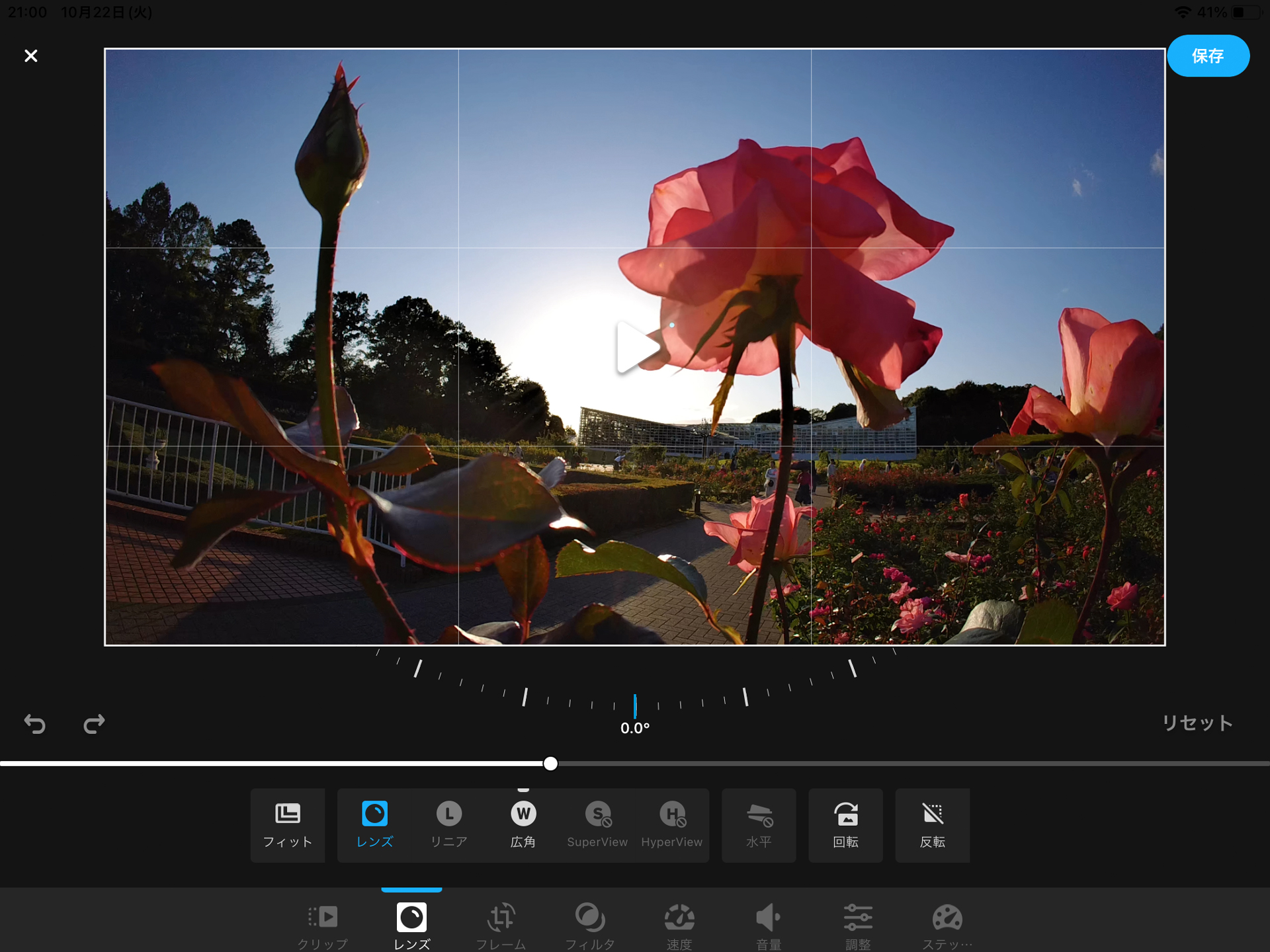The width and height of the screenshot is (1270, 952).
Task: Switch to SuperView lens mode
Action: tap(597, 824)
